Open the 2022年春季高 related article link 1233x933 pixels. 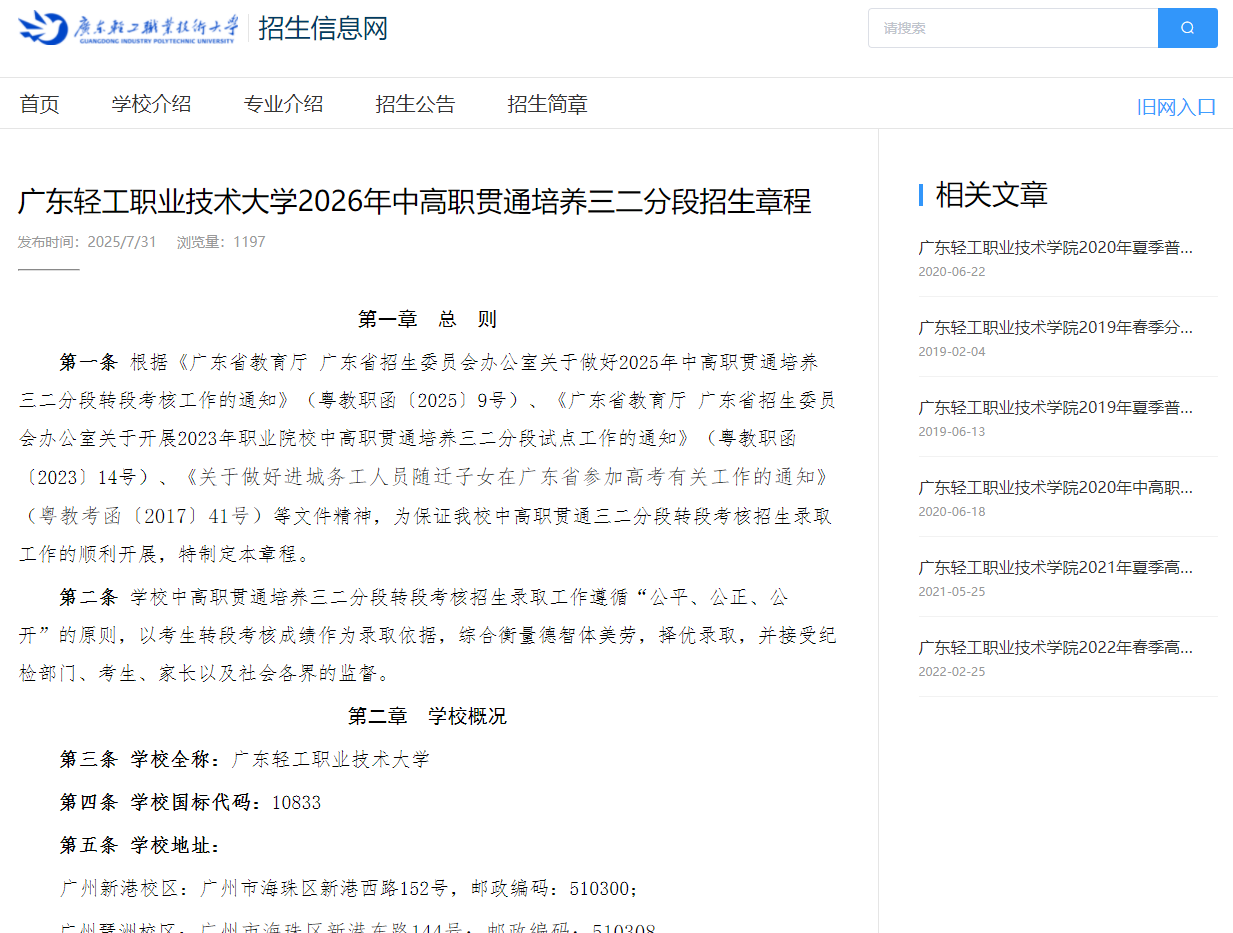(x=1055, y=647)
